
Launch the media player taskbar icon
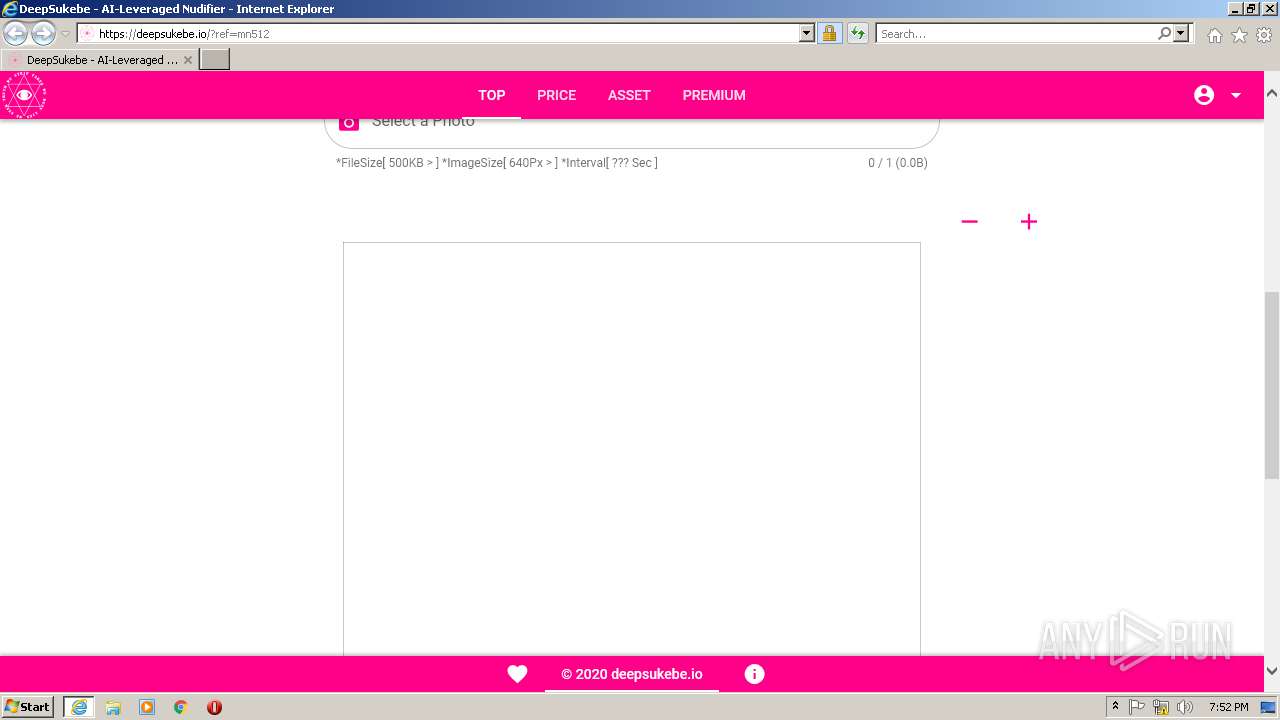[147, 707]
